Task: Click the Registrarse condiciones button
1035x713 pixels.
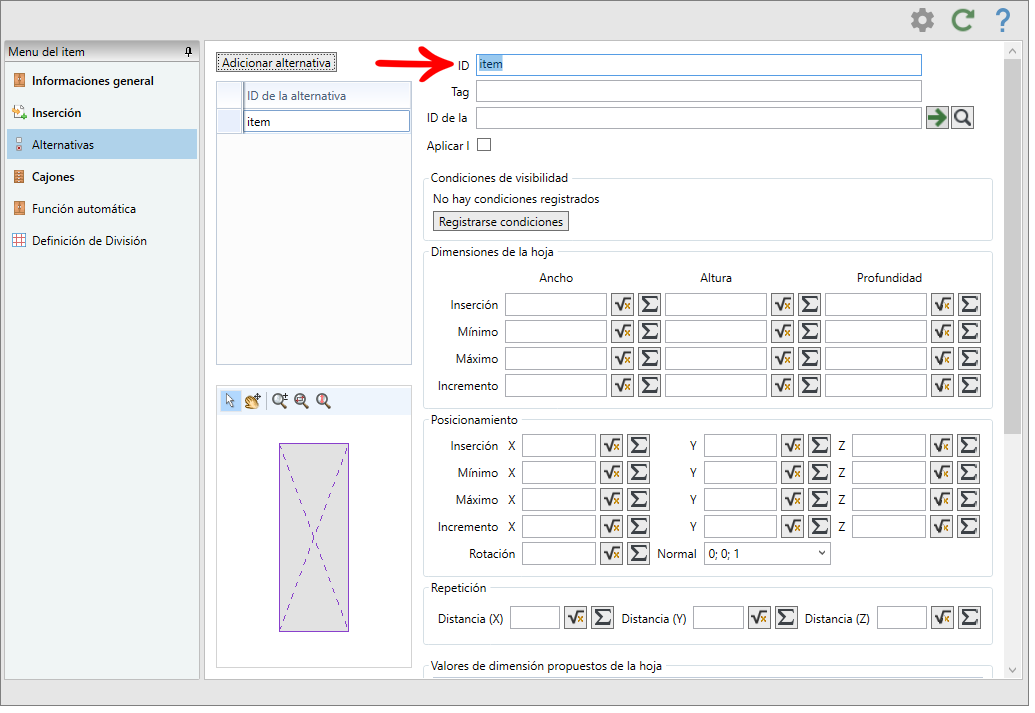Action: tap(500, 222)
